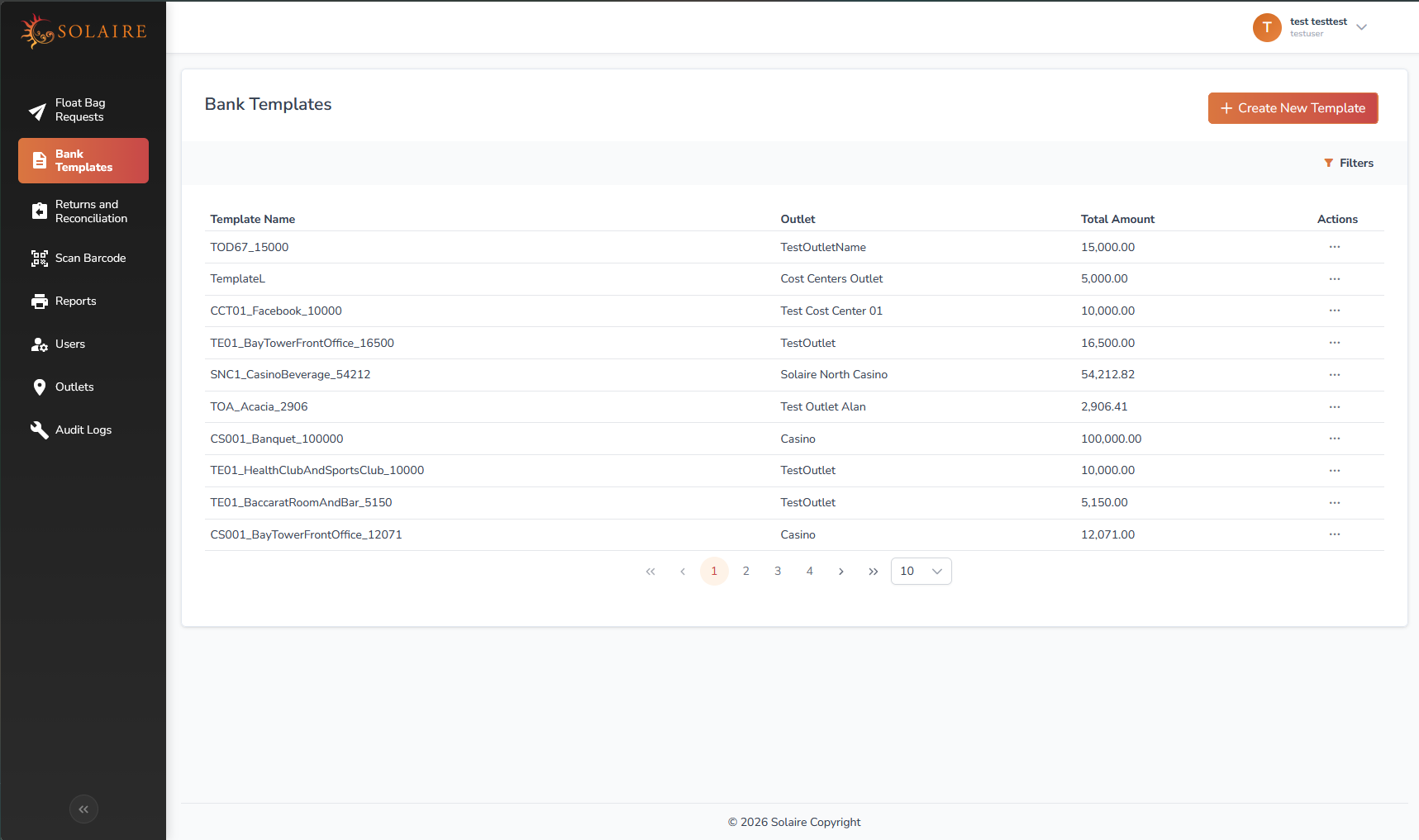Click the Returns and Reconciliation clipboard icon
This screenshot has width=1419, height=840.
click(39, 211)
